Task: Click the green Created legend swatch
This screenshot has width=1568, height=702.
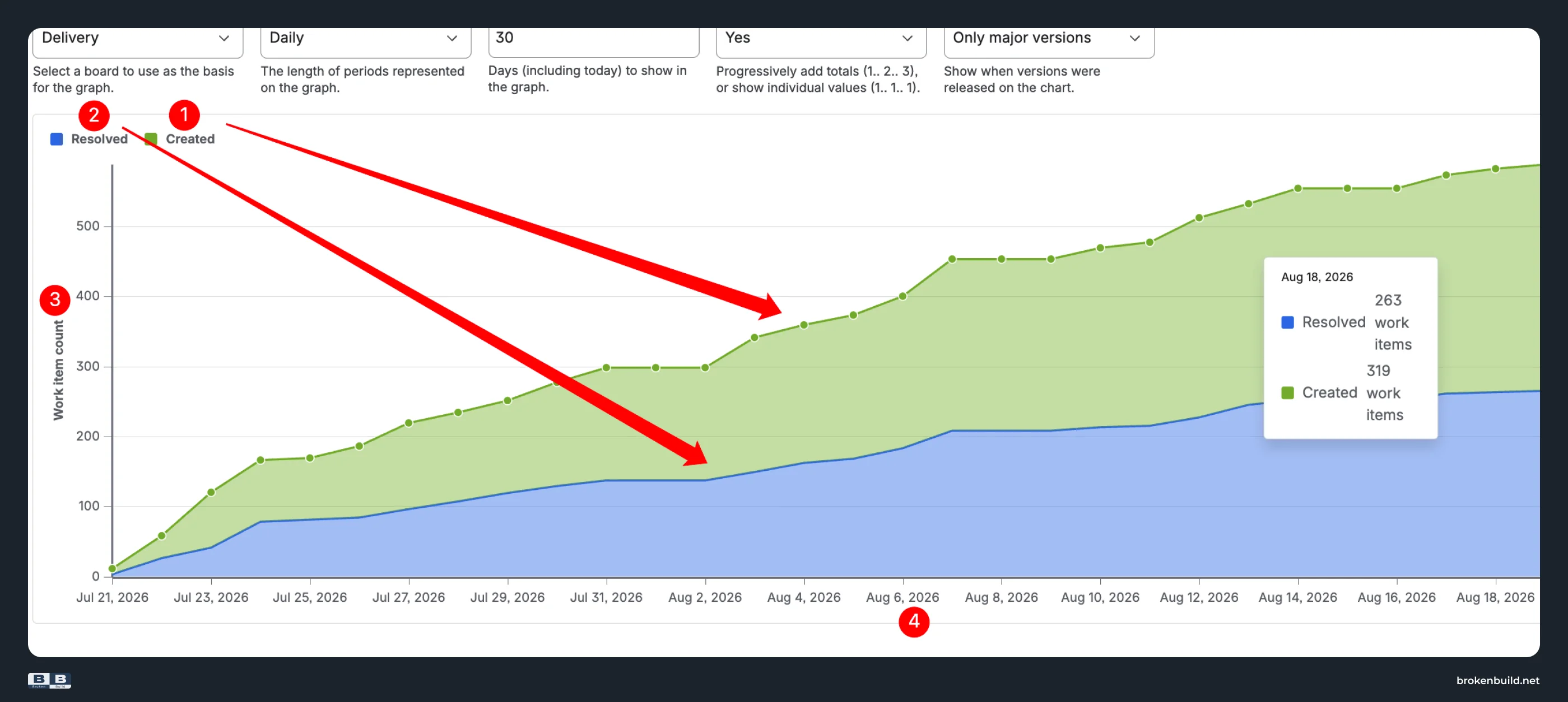Action: coord(151,139)
